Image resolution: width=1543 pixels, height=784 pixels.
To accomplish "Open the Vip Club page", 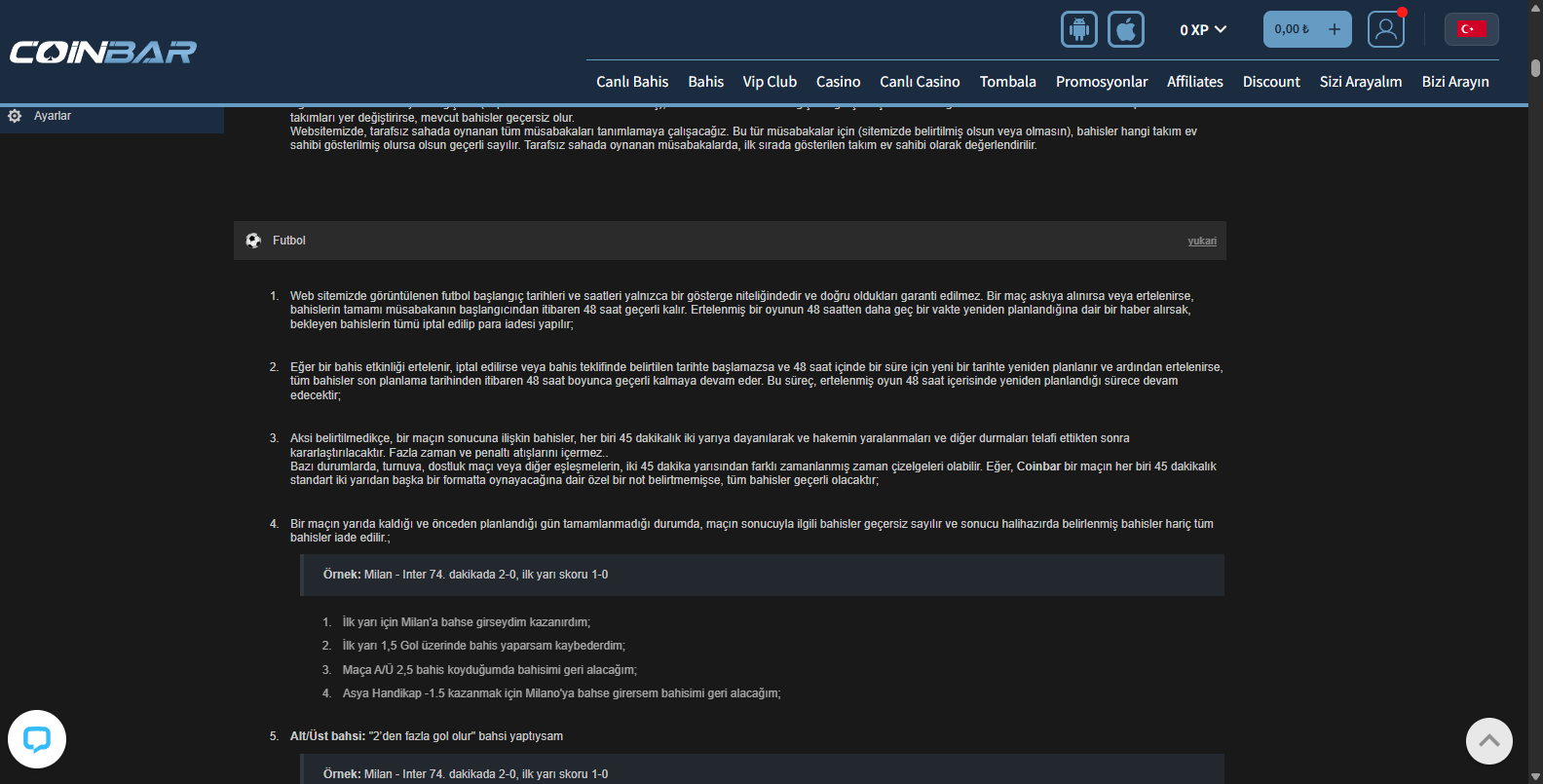I will coord(770,82).
